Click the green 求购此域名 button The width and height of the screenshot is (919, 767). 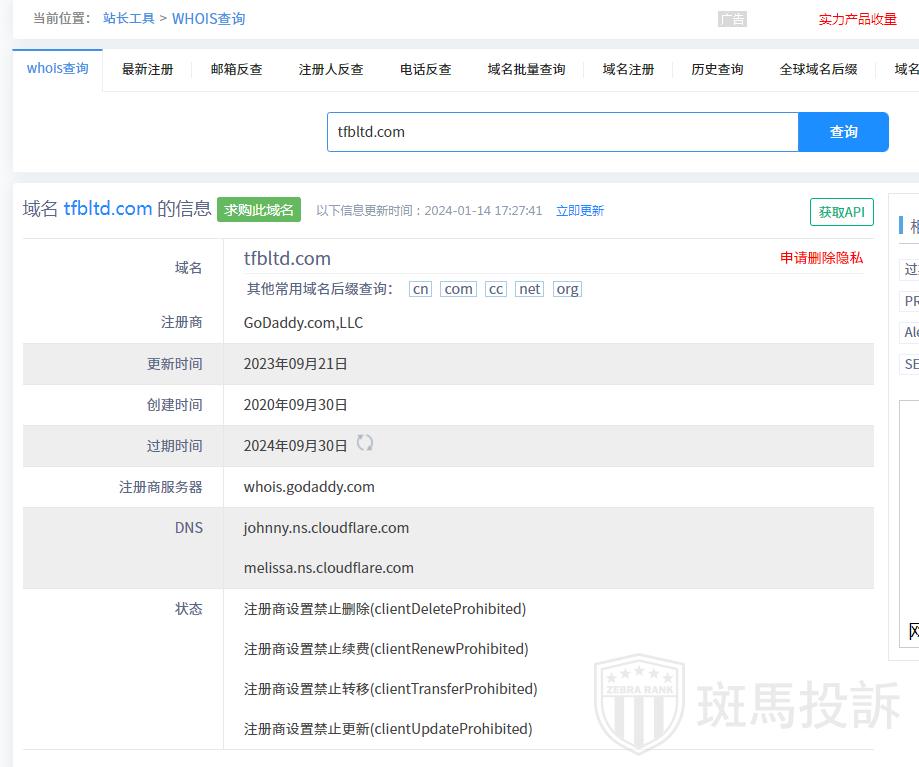coord(259,210)
